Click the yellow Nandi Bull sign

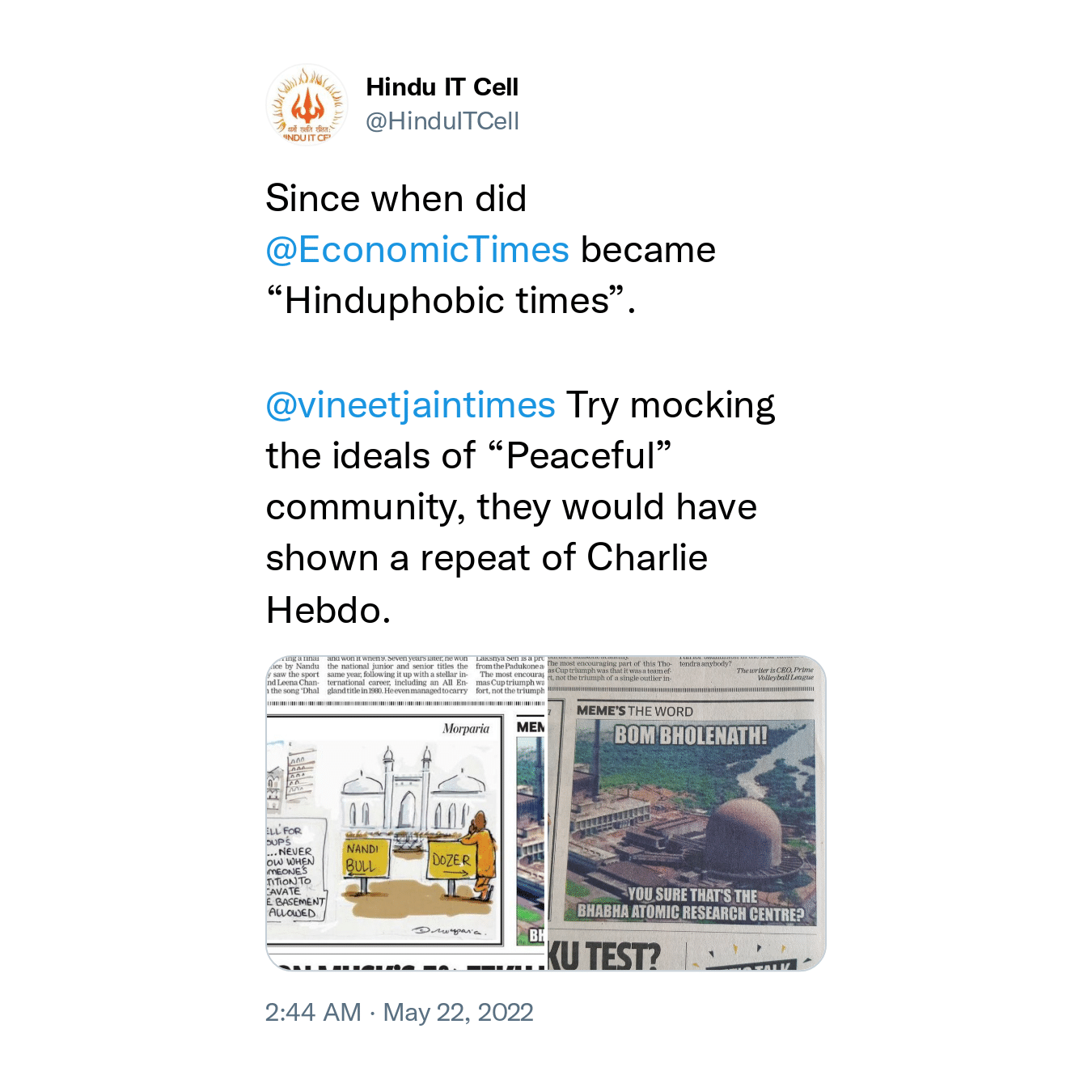coord(363,858)
